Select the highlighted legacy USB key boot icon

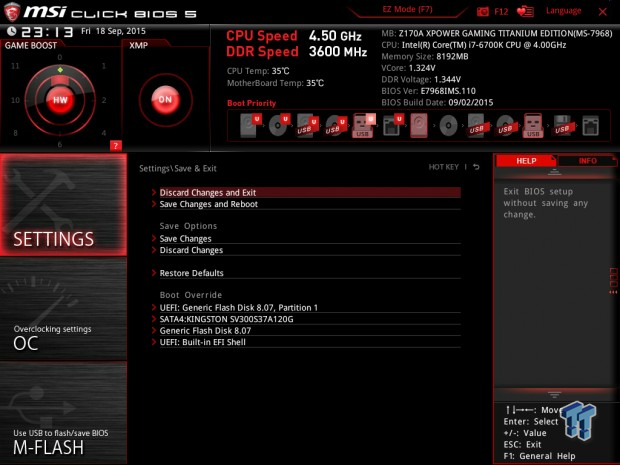coord(533,126)
